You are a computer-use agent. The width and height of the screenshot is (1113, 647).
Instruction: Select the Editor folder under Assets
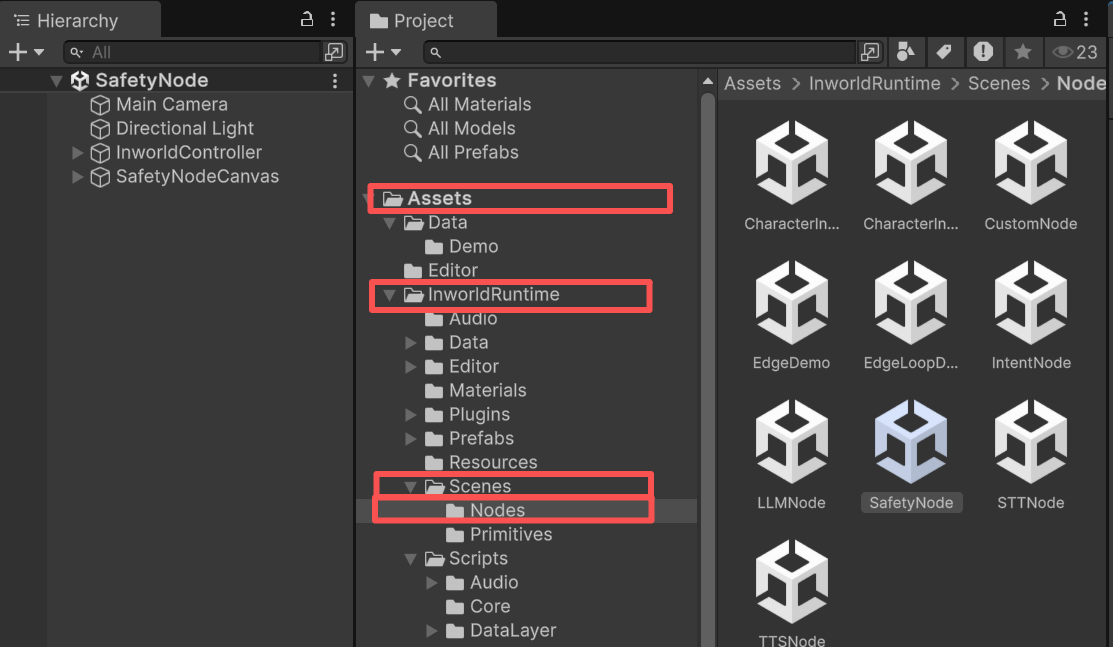point(452,271)
